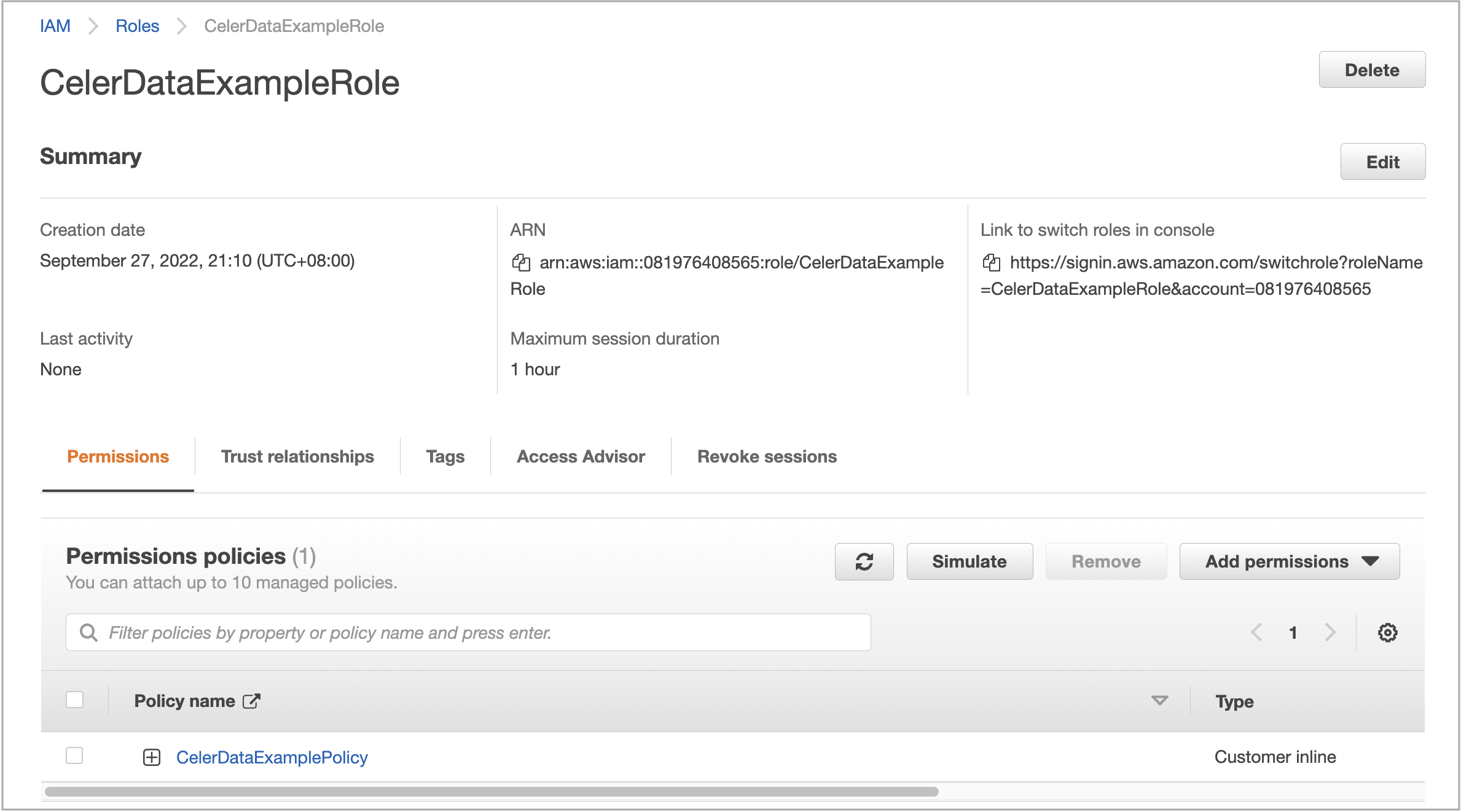Image resolution: width=1461 pixels, height=812 pixels.
Task: Switch to Trust relationships tab
Action: 297,456
